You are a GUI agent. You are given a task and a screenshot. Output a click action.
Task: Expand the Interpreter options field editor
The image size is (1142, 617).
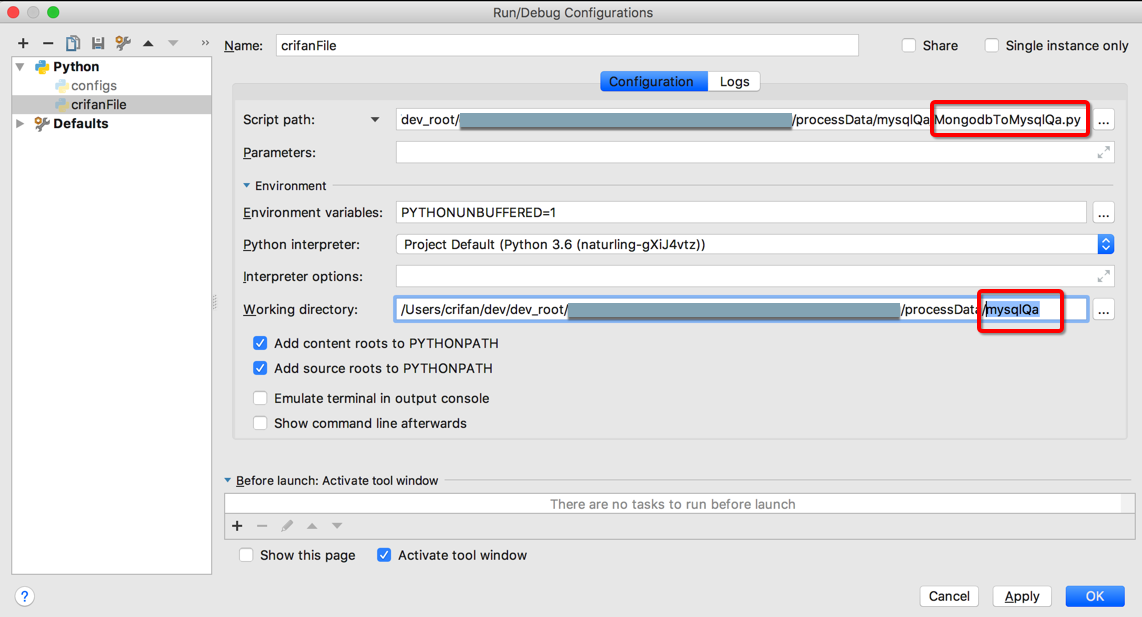point(1103,276)
